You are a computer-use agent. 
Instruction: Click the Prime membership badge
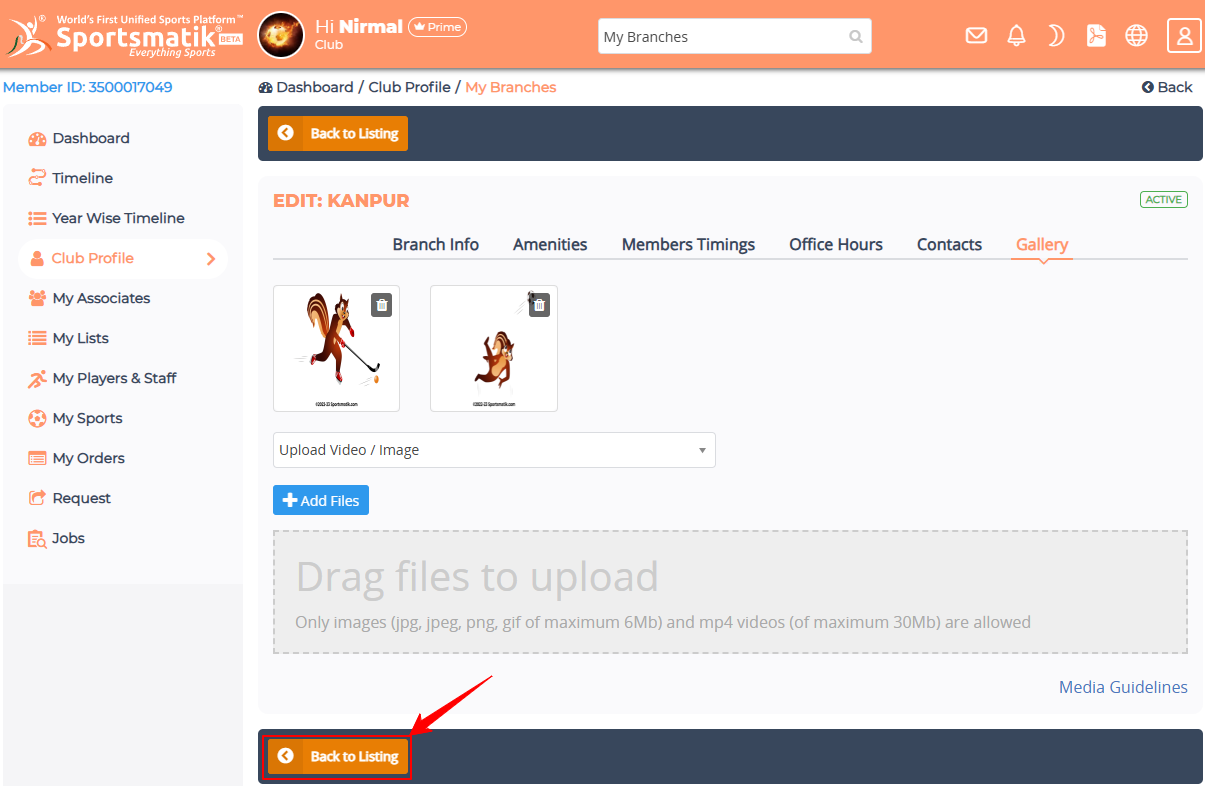(x=438, y=27)
